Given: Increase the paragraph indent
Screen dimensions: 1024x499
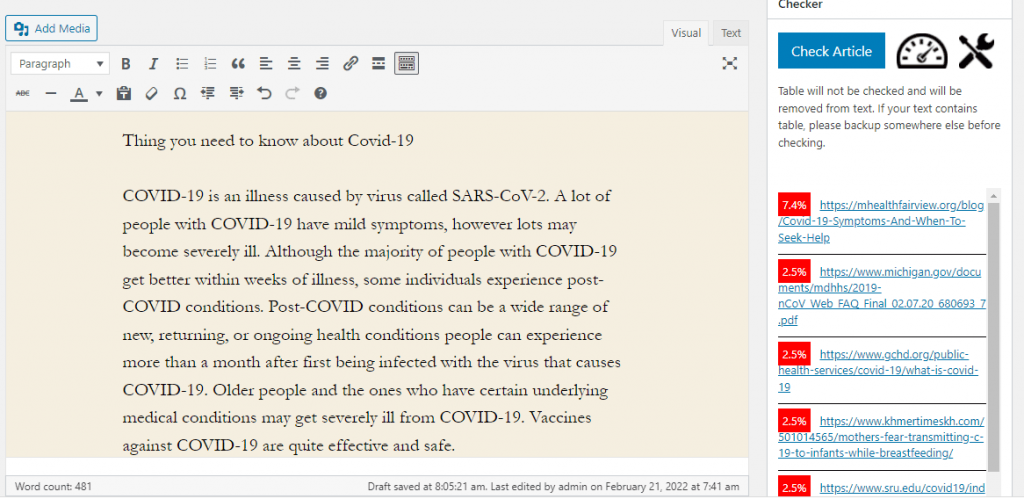Looking at the screenshot, I should (x=236, y=93).
